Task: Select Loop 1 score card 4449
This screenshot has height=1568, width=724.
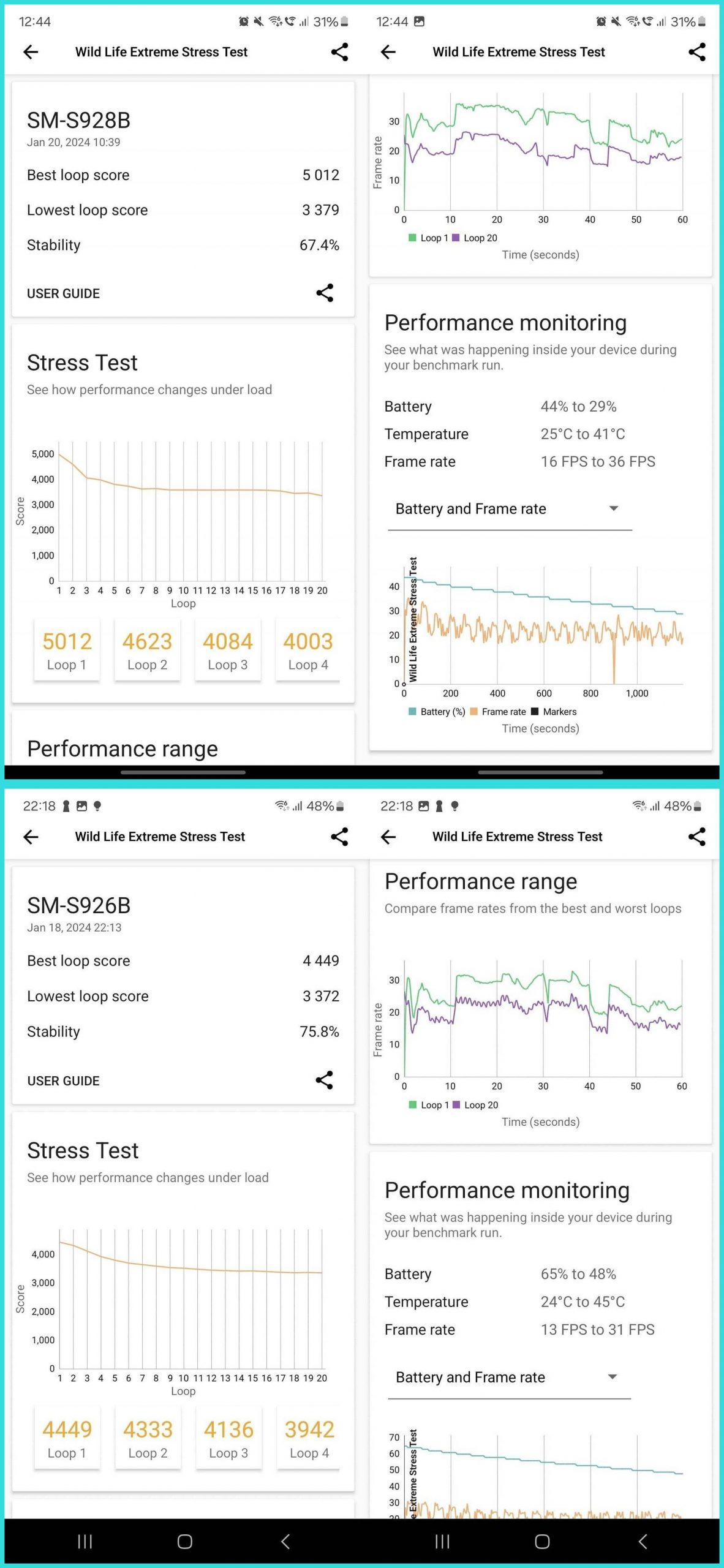Action: pyautogui.click(x=67, y=1438)
